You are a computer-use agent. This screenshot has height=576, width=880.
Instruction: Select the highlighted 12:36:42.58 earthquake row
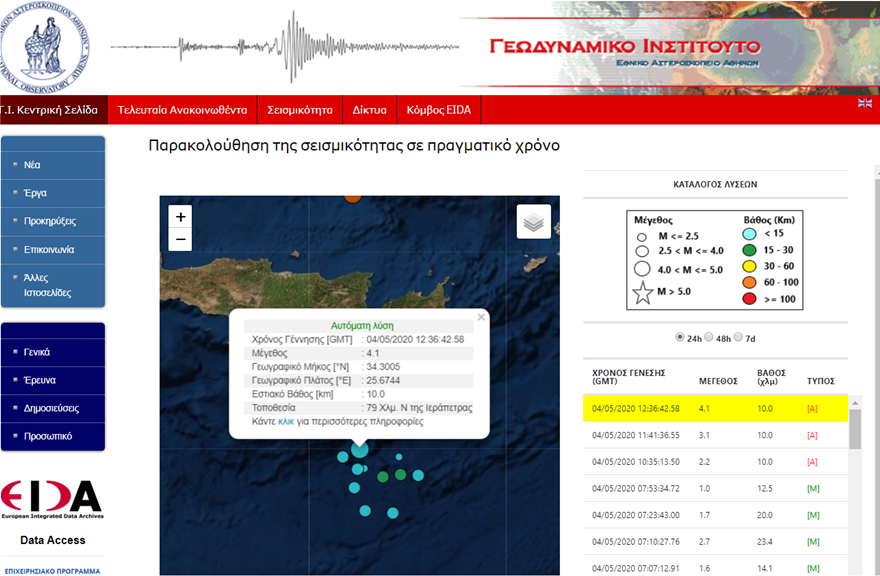[x=715, y=408]
